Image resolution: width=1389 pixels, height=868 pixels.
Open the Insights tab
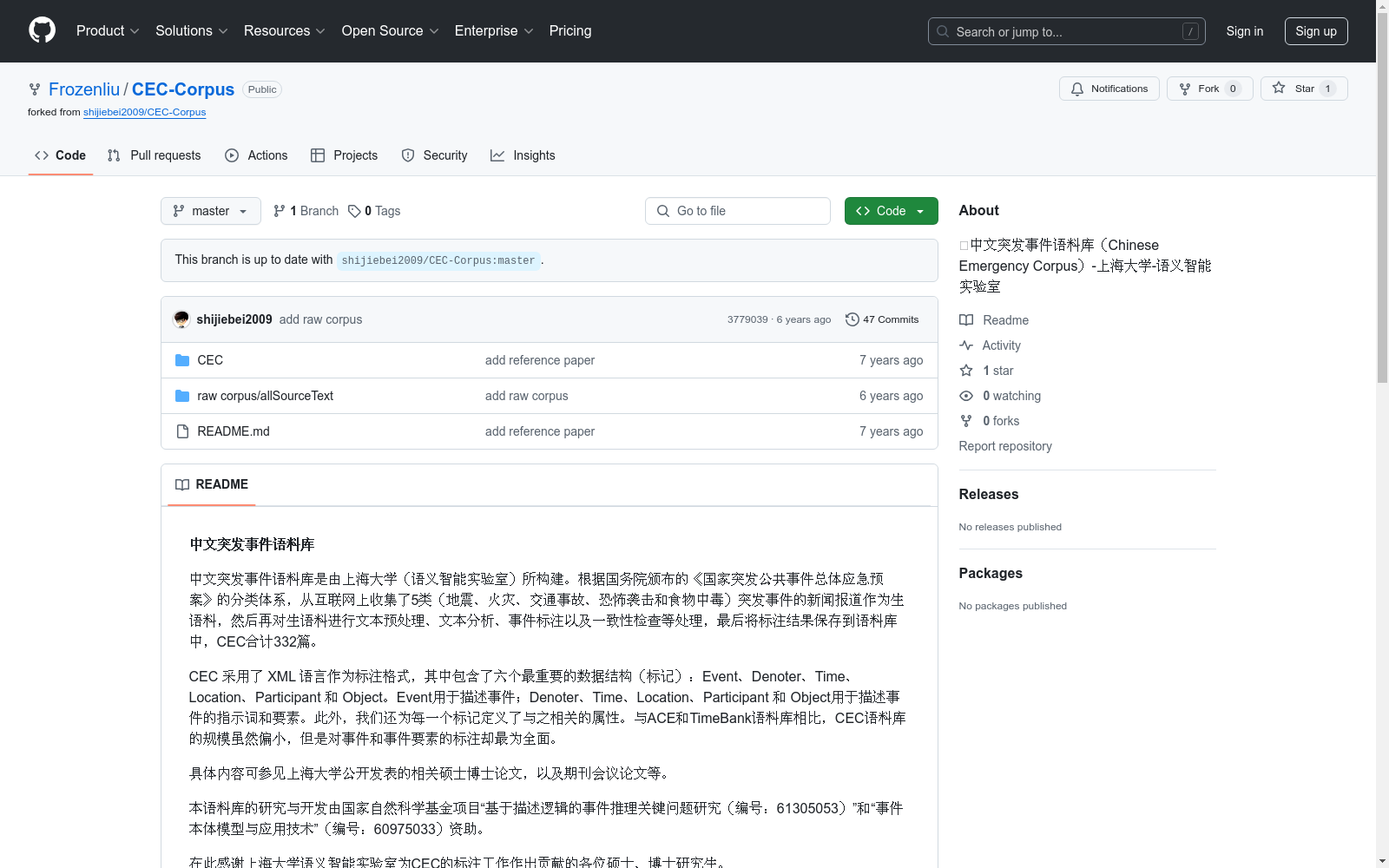pos(523,155)
